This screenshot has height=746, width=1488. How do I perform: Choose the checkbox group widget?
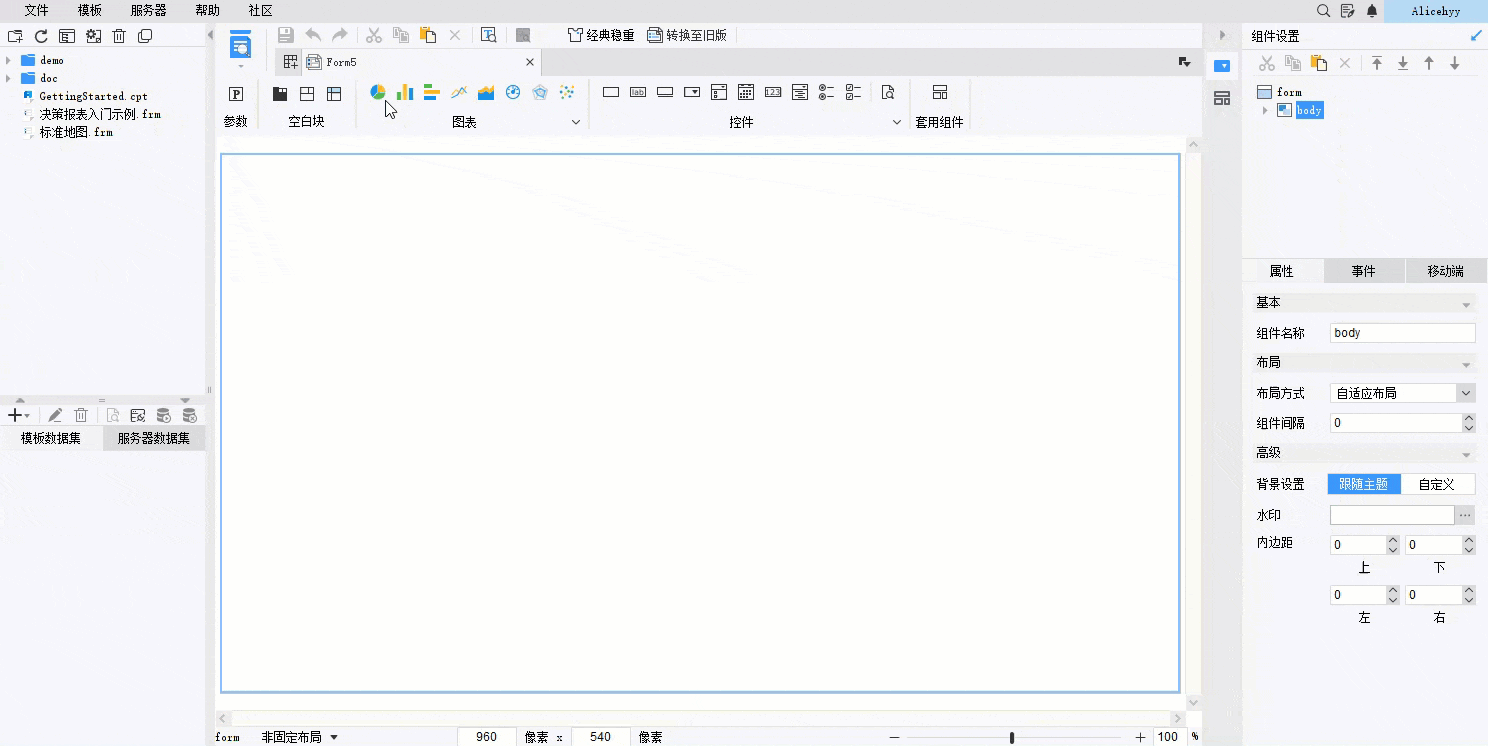click(x=854, y=92)
